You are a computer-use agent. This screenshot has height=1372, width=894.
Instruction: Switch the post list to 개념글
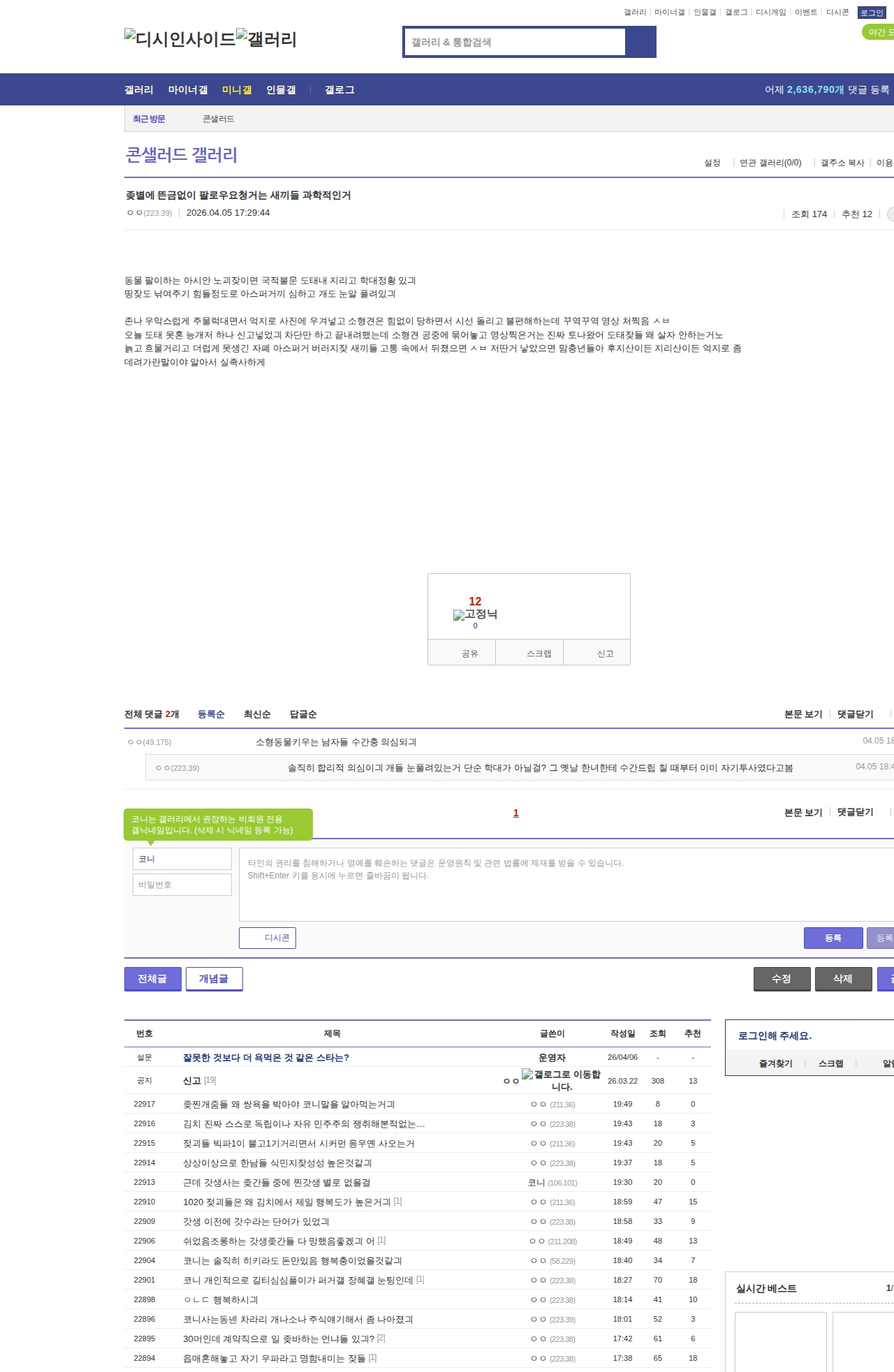[x=214, y=979]
